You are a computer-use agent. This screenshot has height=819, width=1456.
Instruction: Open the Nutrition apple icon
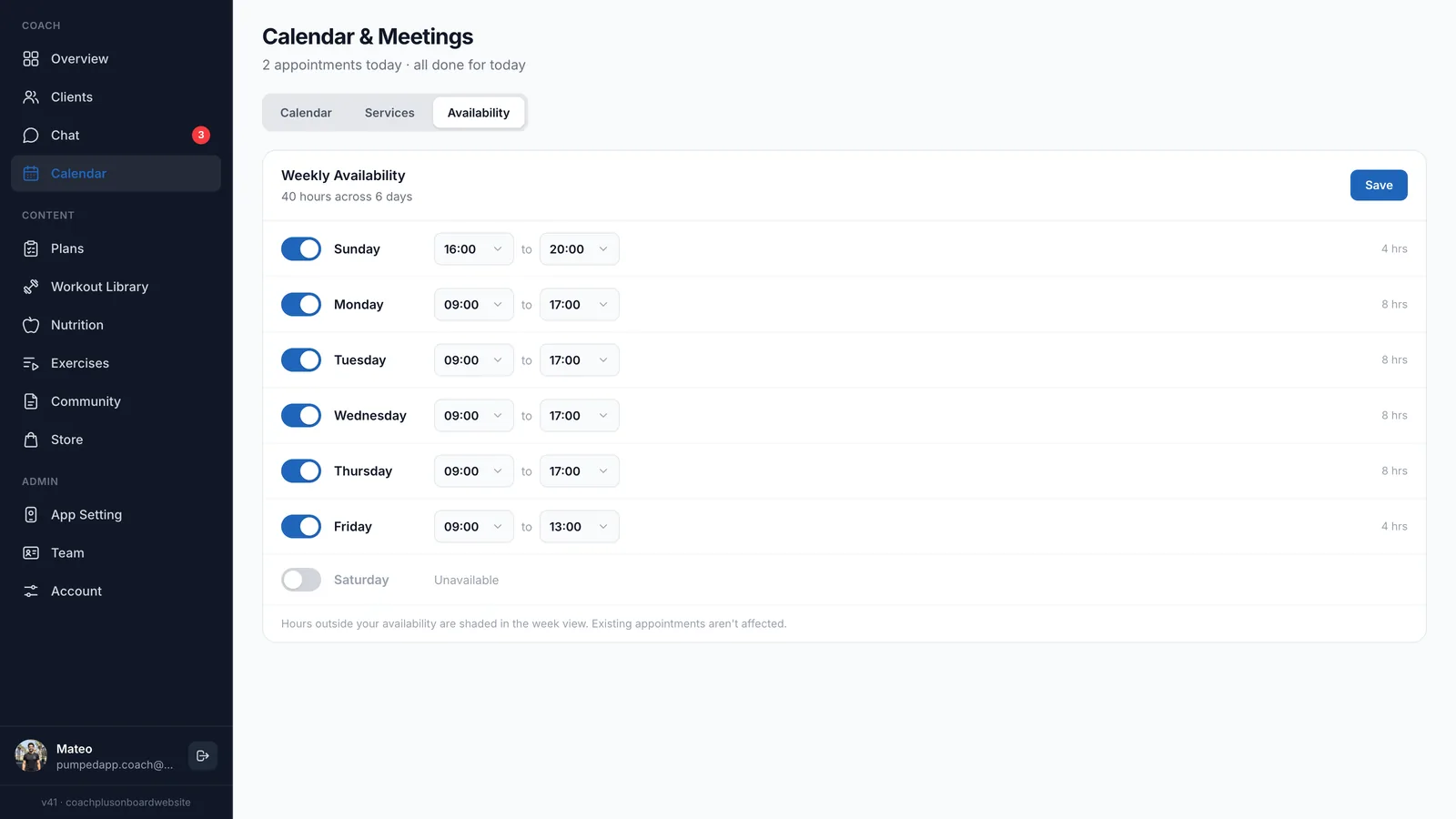click(31, 325)
